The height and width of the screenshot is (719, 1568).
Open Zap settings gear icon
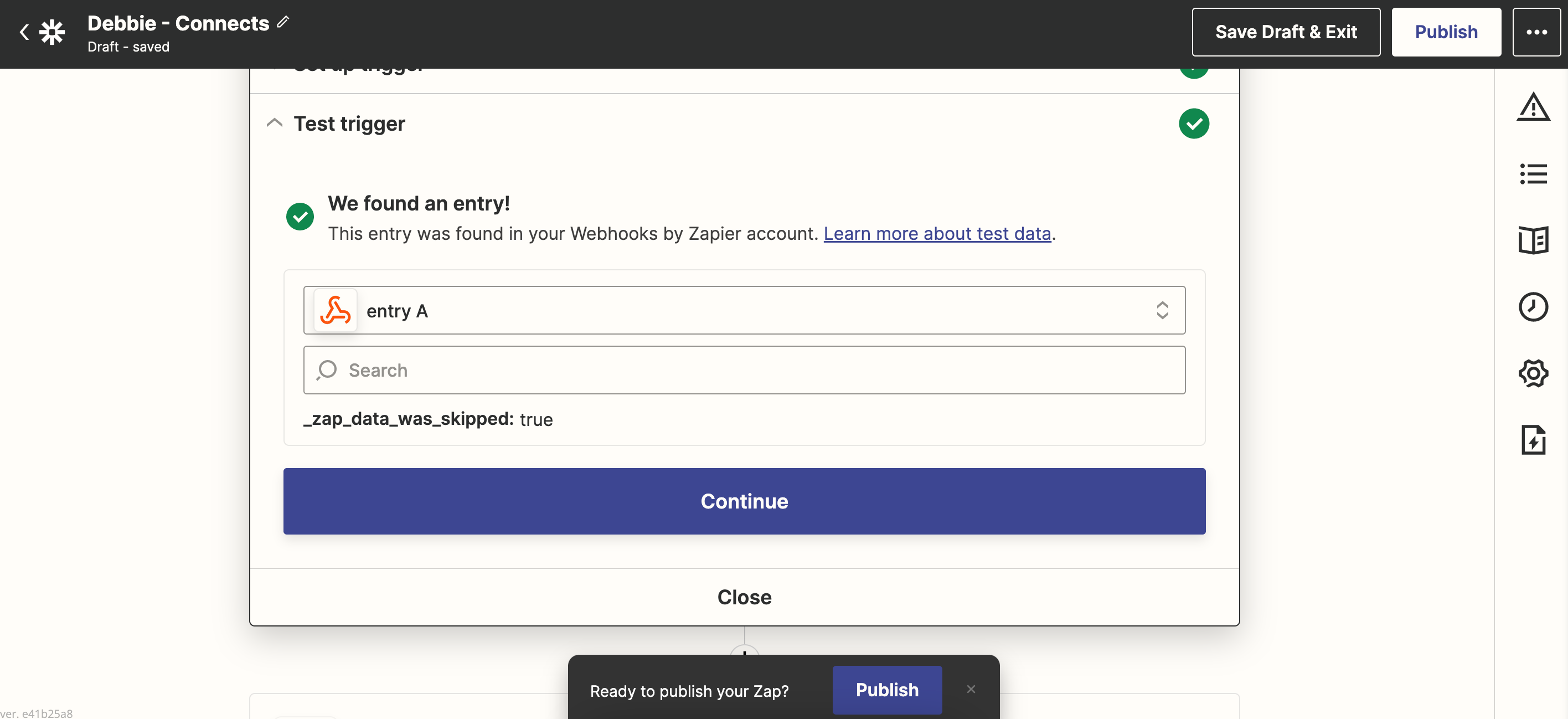1533,373
